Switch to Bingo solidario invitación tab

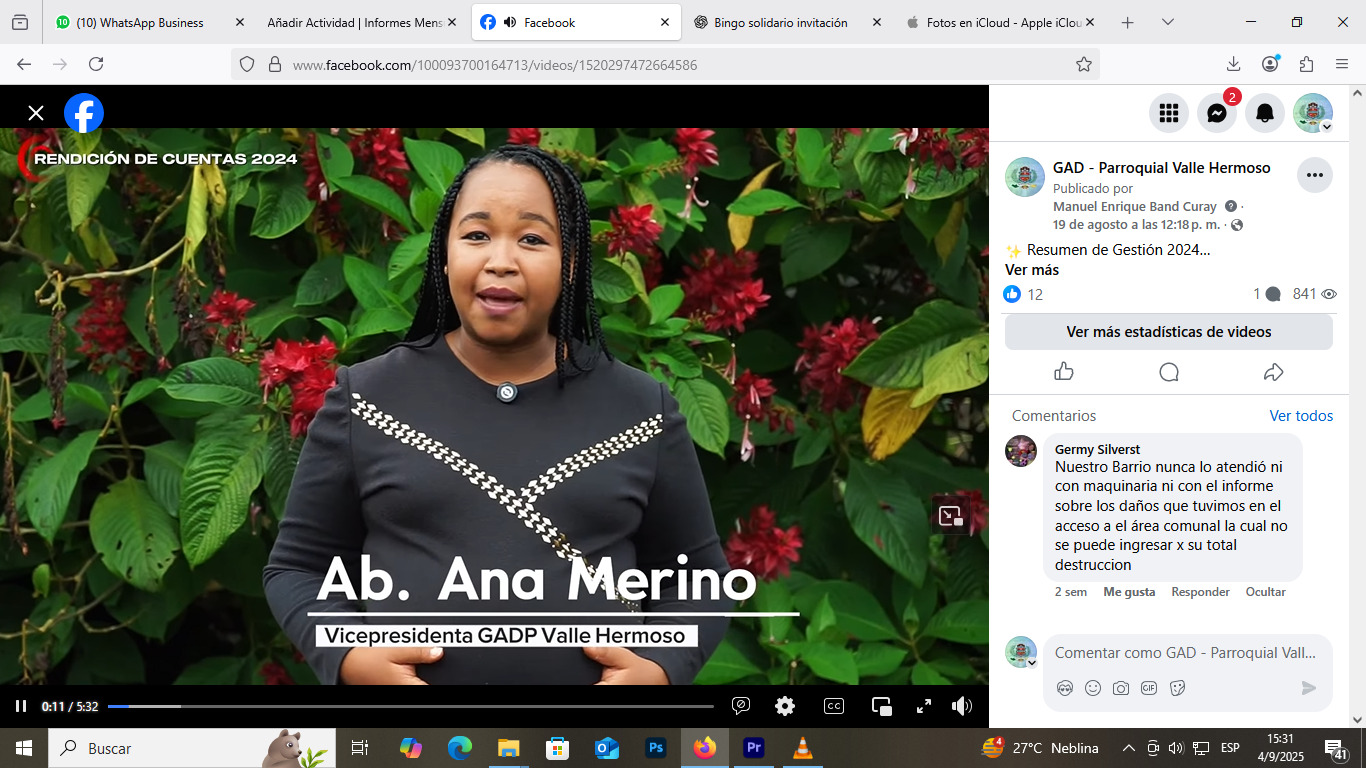pos(780,22)
